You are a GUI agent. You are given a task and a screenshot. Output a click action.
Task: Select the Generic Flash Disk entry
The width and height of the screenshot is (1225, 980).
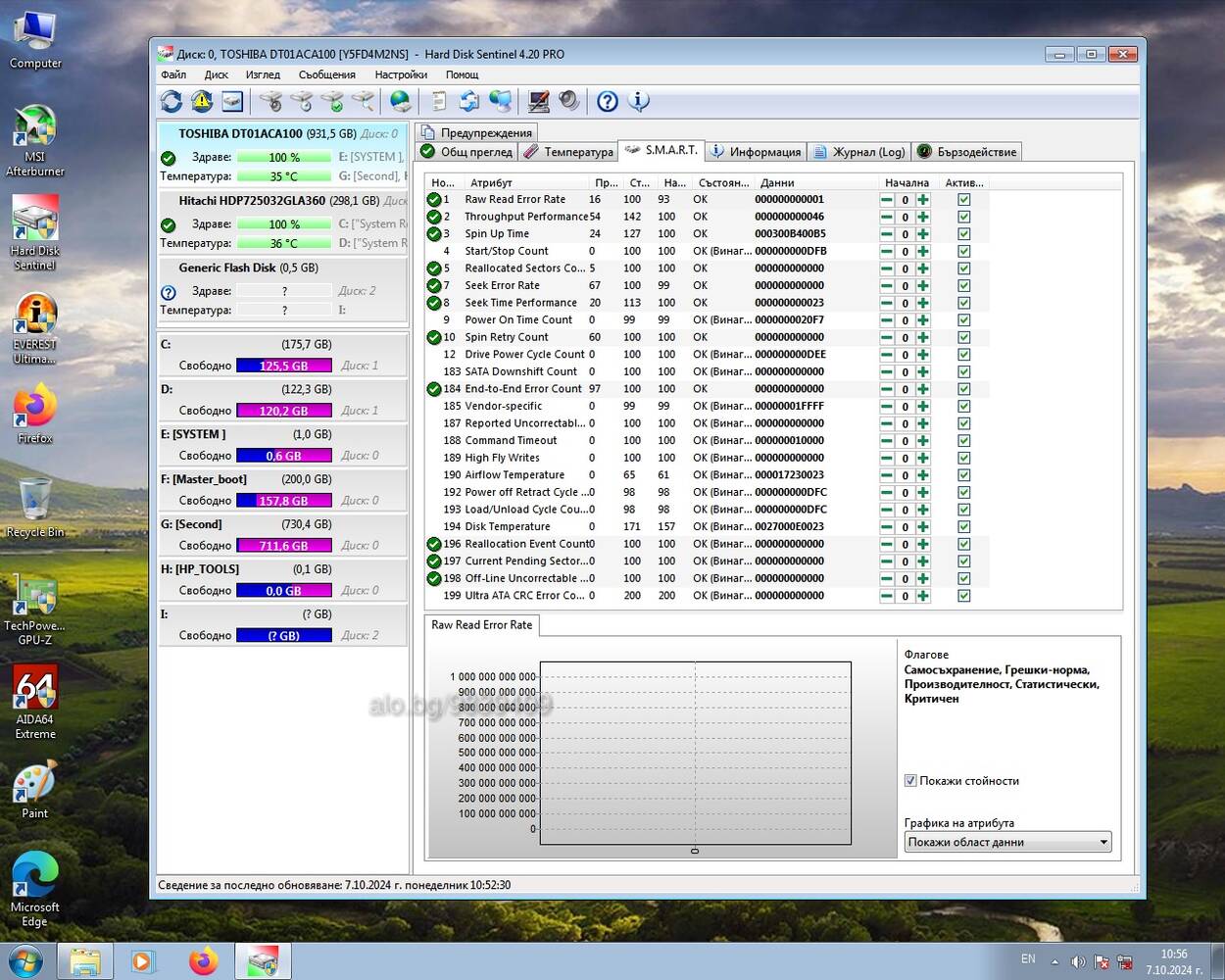pyautogui.click(x=282, y=288)
